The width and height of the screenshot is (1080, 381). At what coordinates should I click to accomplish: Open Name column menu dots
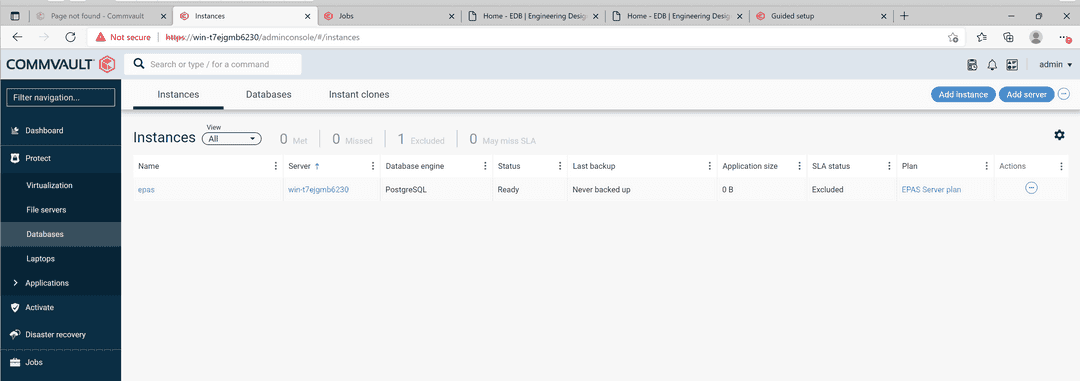[276, 166]
